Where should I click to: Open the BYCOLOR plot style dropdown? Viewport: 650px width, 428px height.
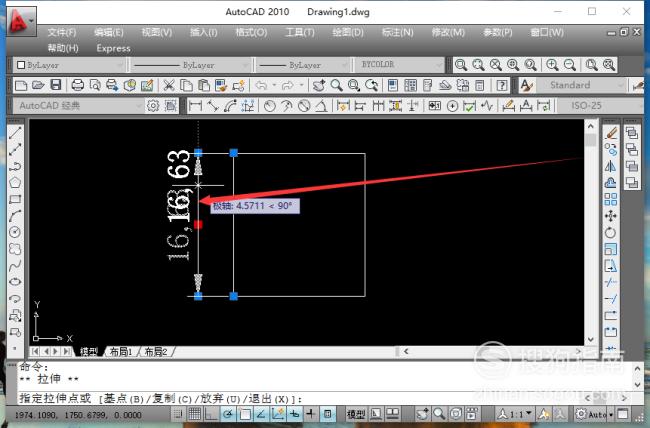pos(399,65)
